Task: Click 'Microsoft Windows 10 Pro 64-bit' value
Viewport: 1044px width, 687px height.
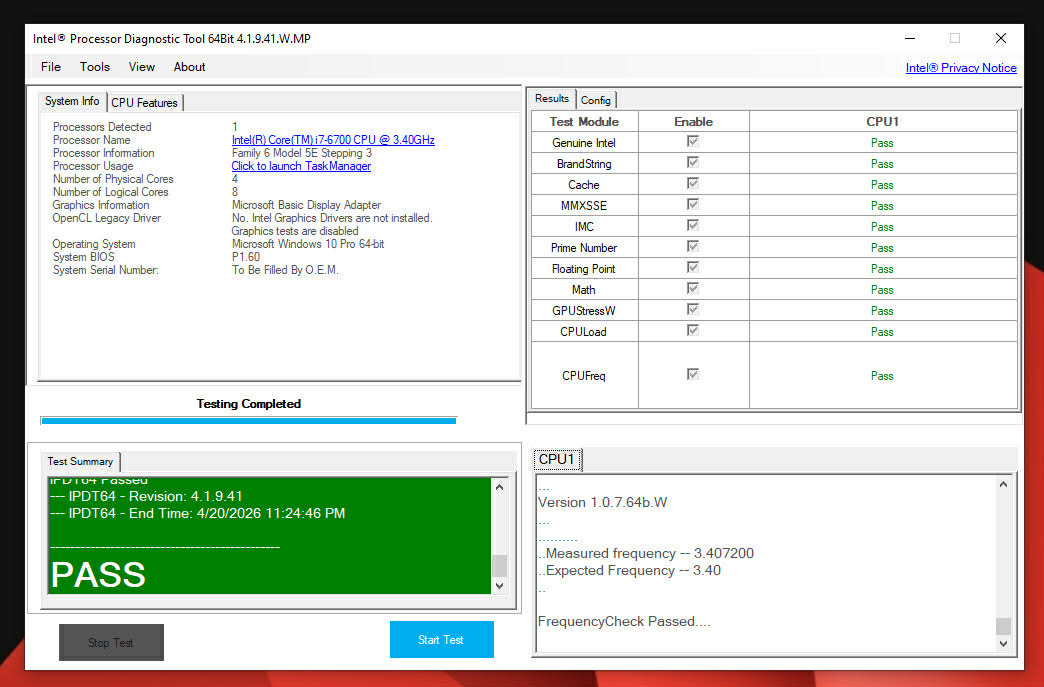Action: click(308, 244)
